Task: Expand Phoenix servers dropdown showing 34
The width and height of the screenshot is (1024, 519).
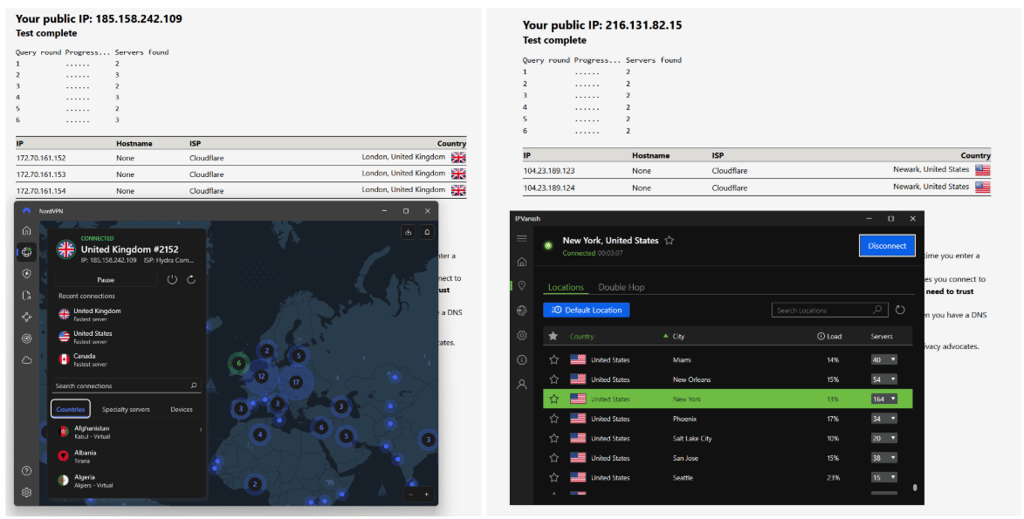Action: coord(884,418)
